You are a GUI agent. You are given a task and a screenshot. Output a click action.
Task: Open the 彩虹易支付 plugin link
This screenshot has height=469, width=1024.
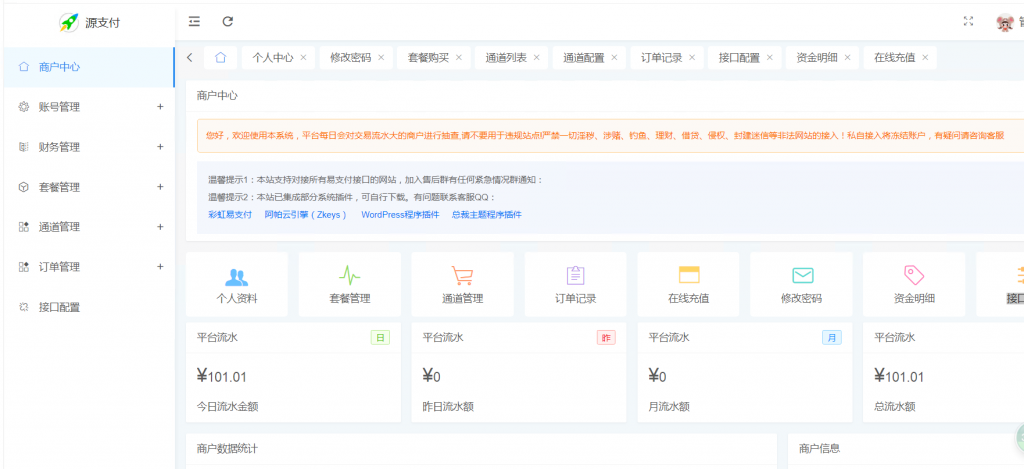[x=230, y=215]
